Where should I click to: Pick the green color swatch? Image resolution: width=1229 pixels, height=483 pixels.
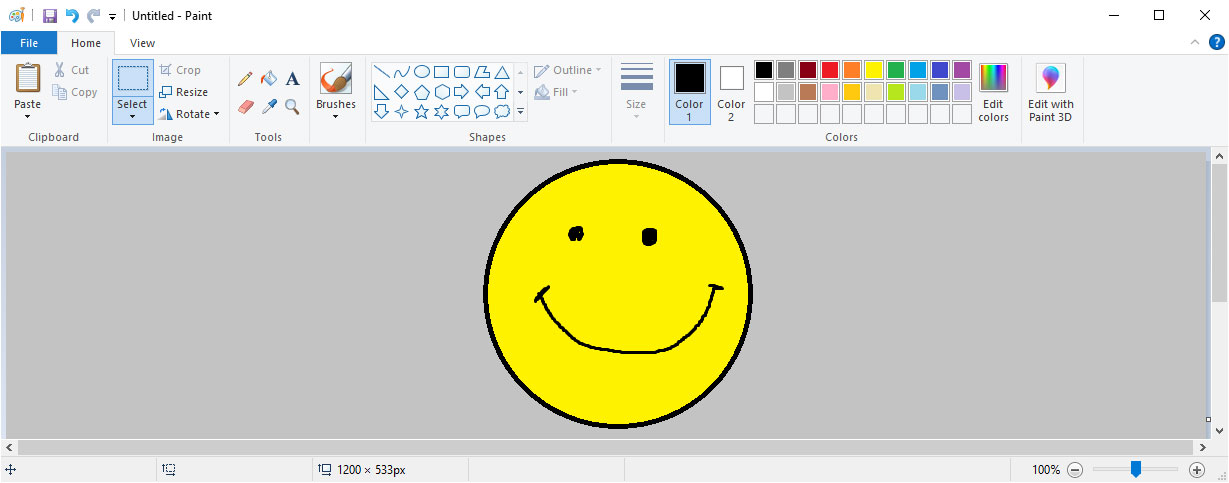click(x=896, y=70)
